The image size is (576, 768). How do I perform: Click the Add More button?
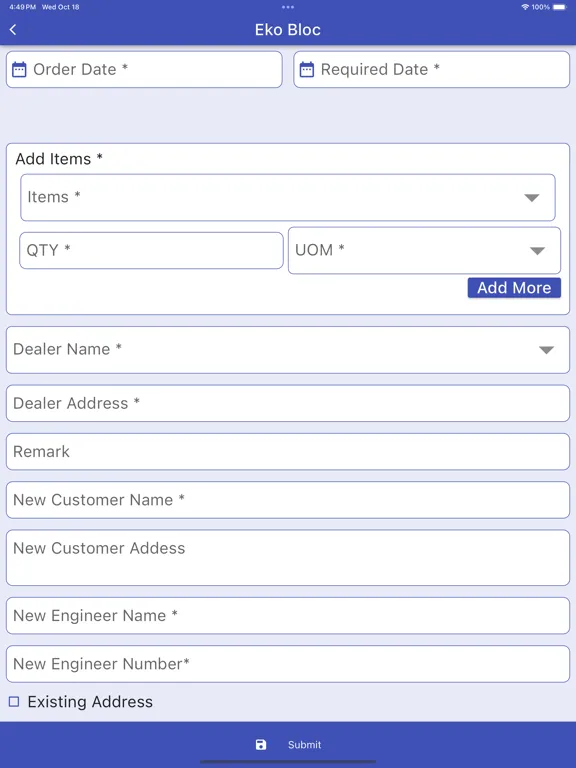pos(514,288)
